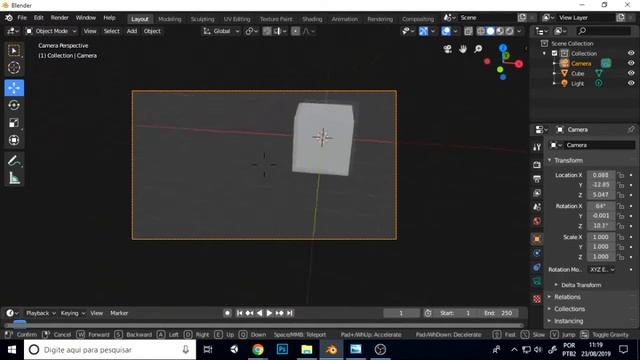Click the pan view hand icon

[463, 49]
